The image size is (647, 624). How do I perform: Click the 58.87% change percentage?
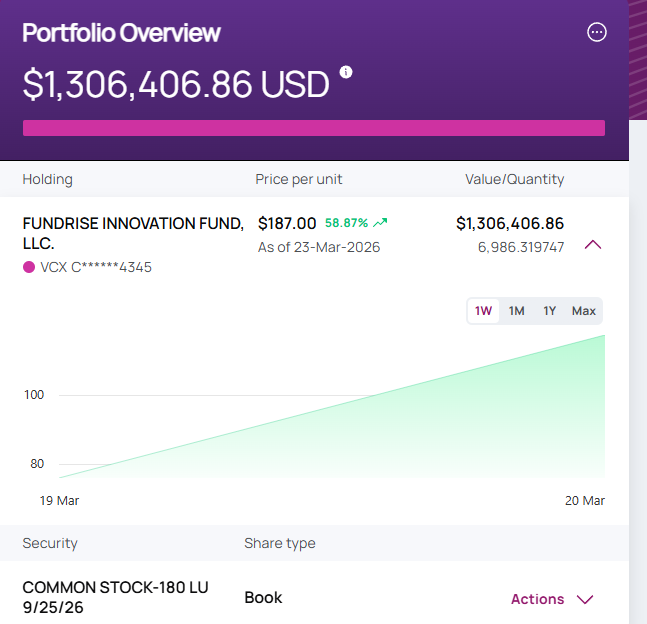coord(346,223)
